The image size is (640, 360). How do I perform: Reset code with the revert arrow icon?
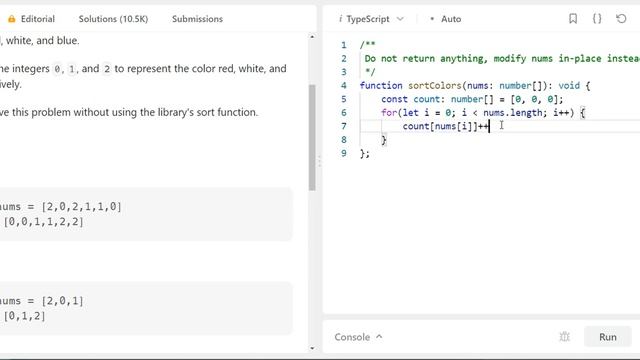click(x=621, y=18)
